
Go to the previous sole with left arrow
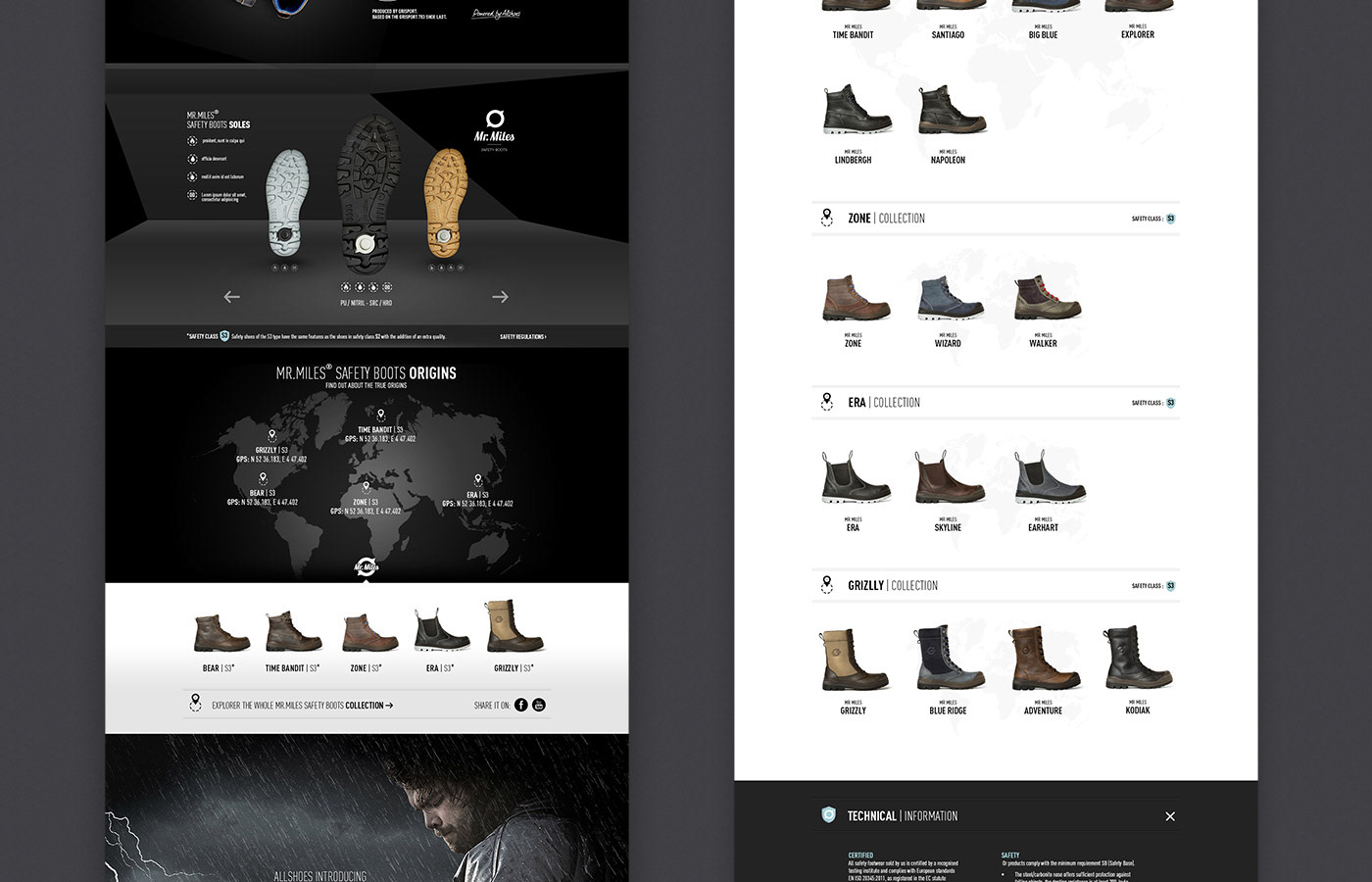click(x=231, y=297)
